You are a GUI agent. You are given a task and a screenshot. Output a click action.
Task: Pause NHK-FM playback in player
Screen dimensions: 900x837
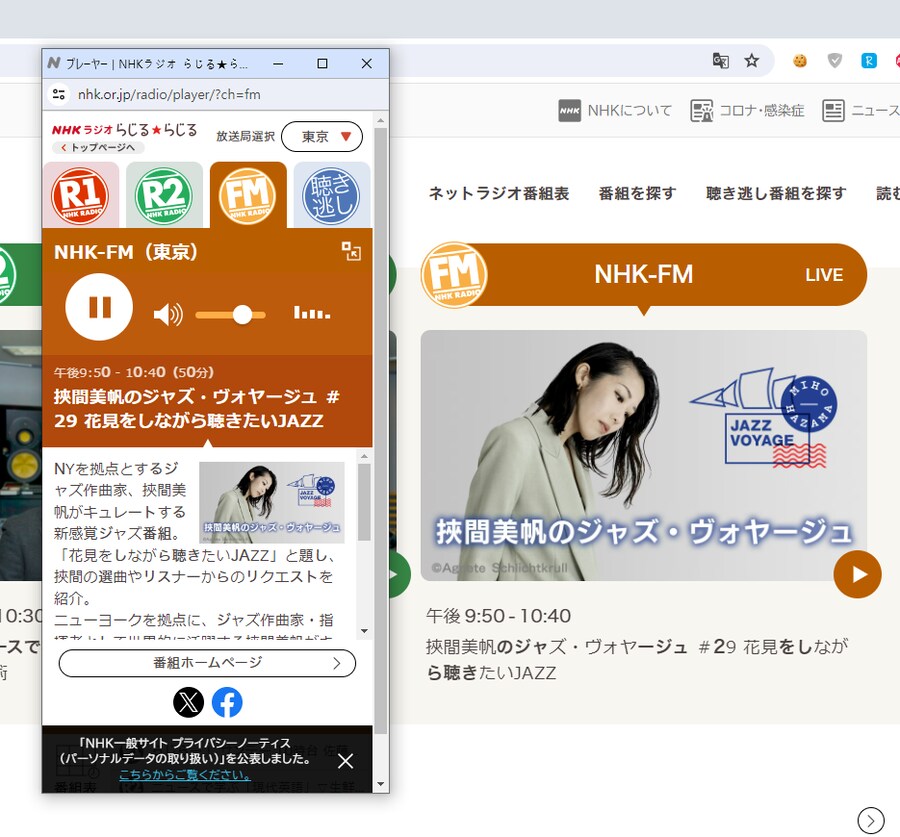(x=99, y=307)
